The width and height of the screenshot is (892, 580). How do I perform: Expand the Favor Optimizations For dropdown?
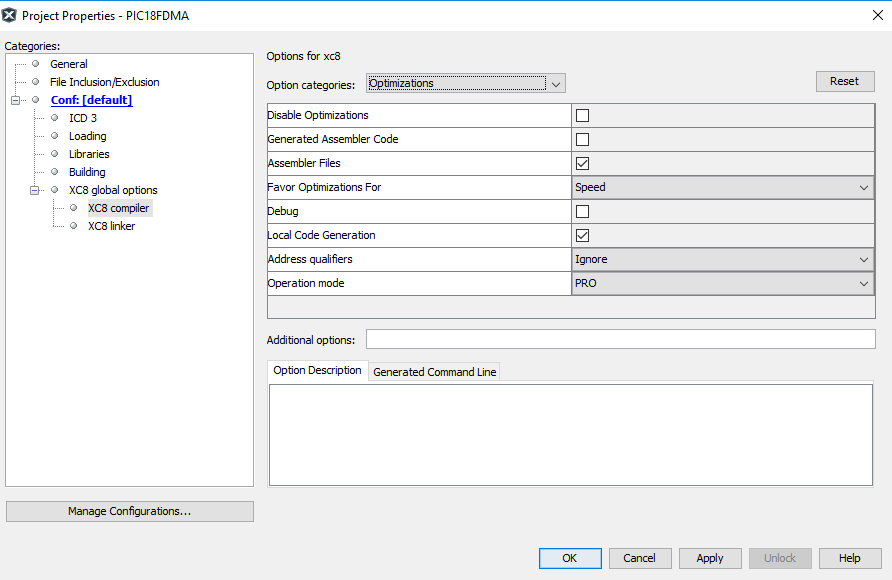[x=723, y=188]
